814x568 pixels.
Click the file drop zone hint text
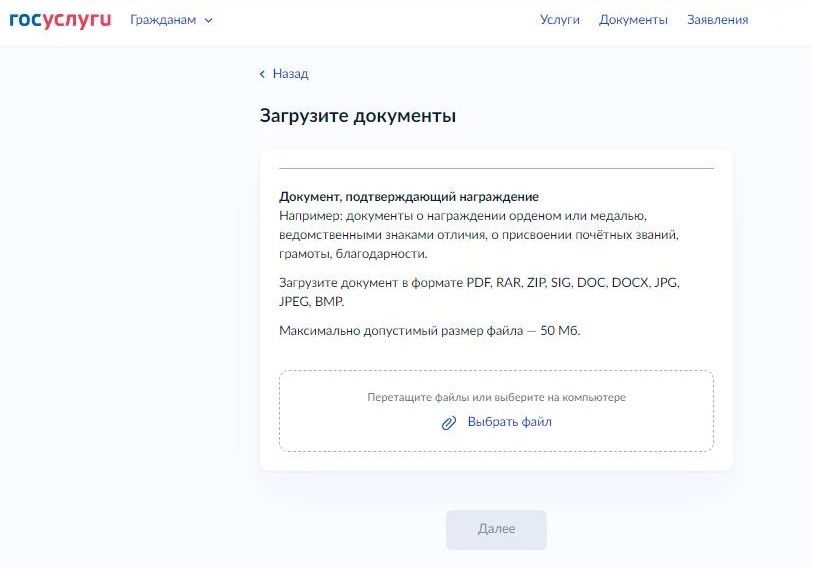(496, 397)
